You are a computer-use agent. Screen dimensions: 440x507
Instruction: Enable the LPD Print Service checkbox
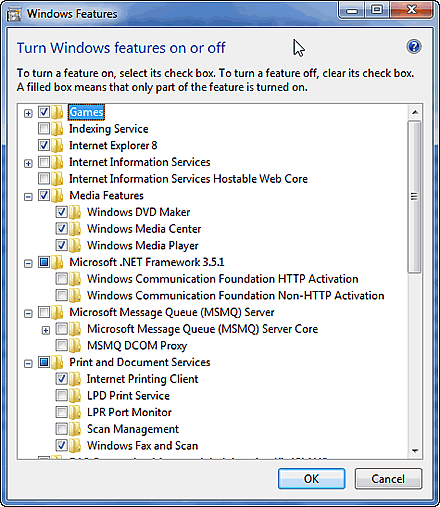pos(61,395)
